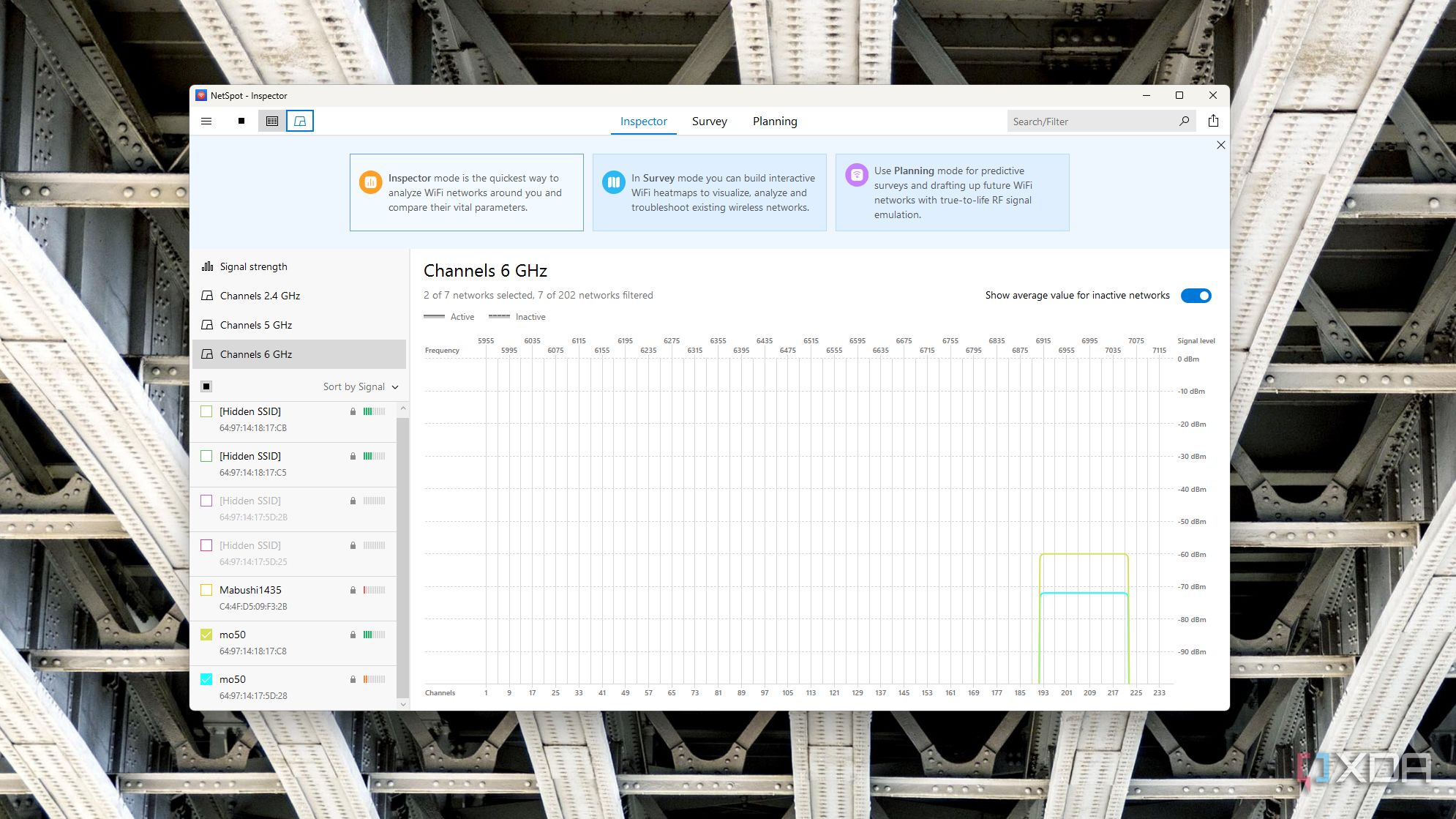Viewport: 1456px width, 819px height.
Task: Check Hidden SSID 64:97:14:18:17:CB checkbox
Action: click(x=206, y=412)
